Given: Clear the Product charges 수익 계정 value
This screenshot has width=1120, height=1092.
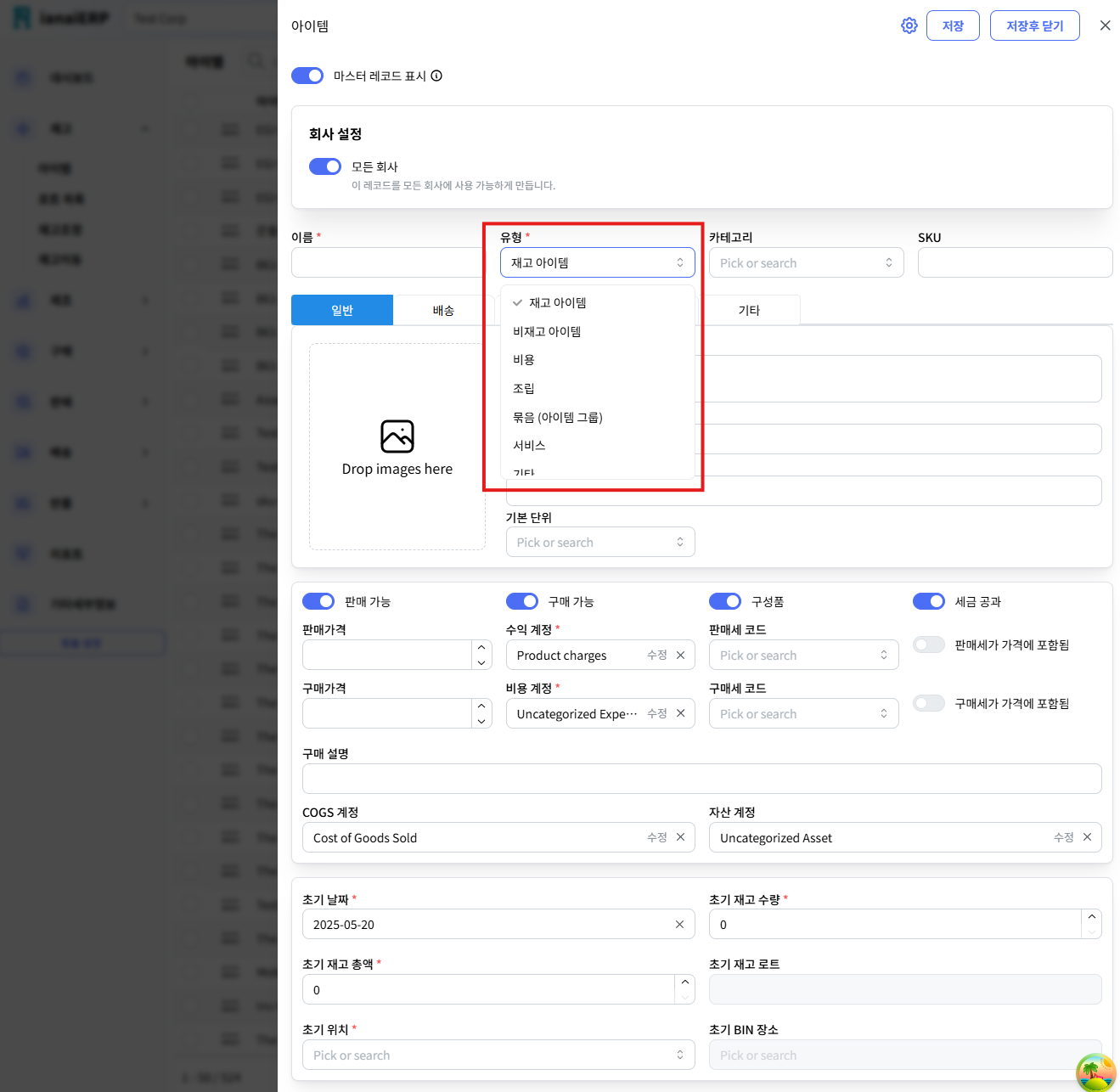Looking at the screenshot, I should pyautogui.click(x=680, y=655).
